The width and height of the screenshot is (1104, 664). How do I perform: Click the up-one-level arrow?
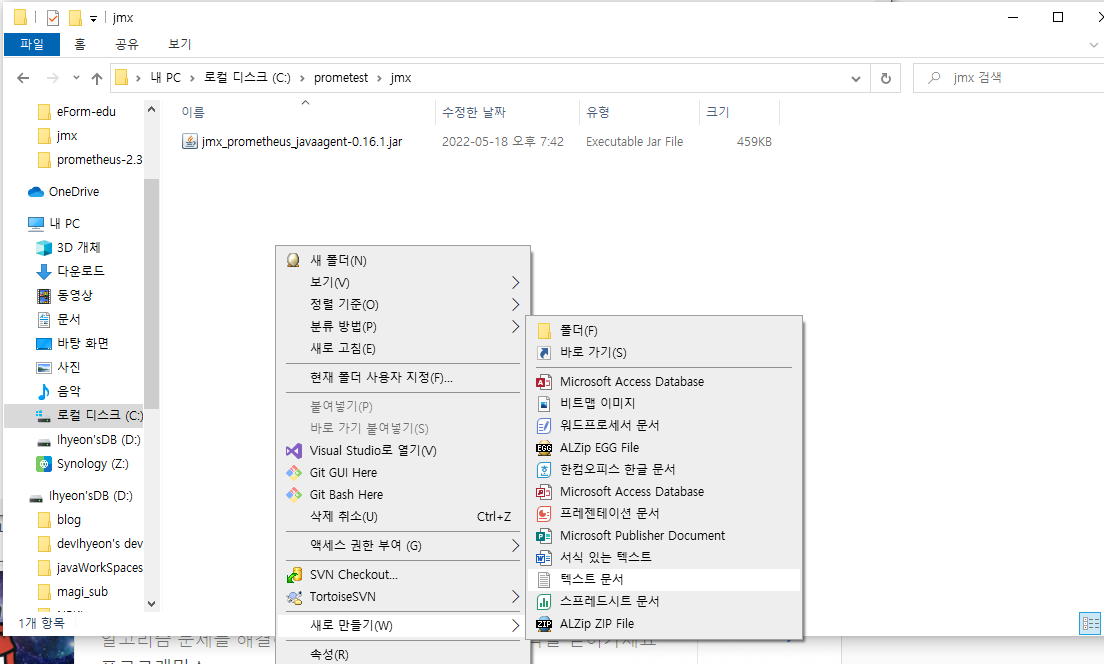coord(97,78)
